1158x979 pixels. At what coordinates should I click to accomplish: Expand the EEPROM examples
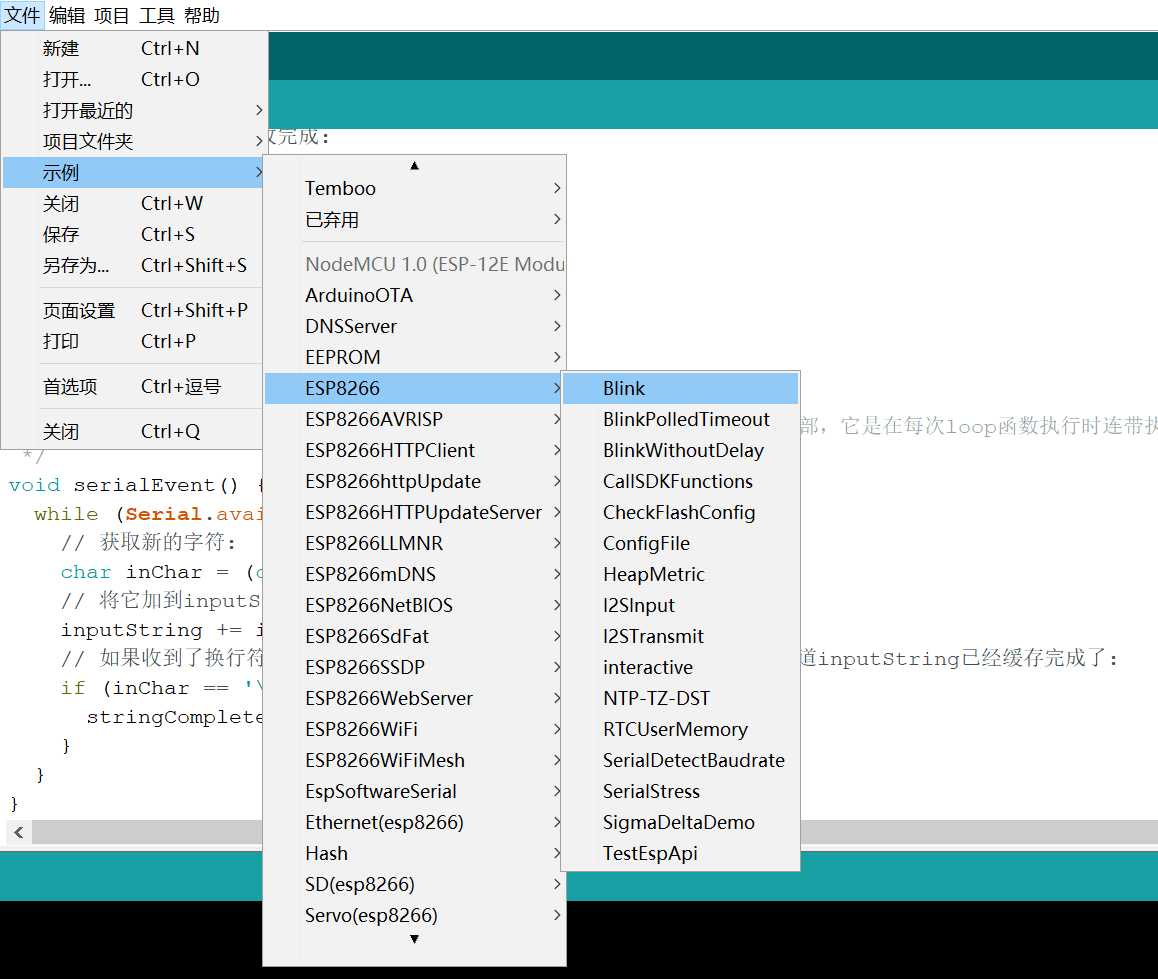tap(414, 357)
